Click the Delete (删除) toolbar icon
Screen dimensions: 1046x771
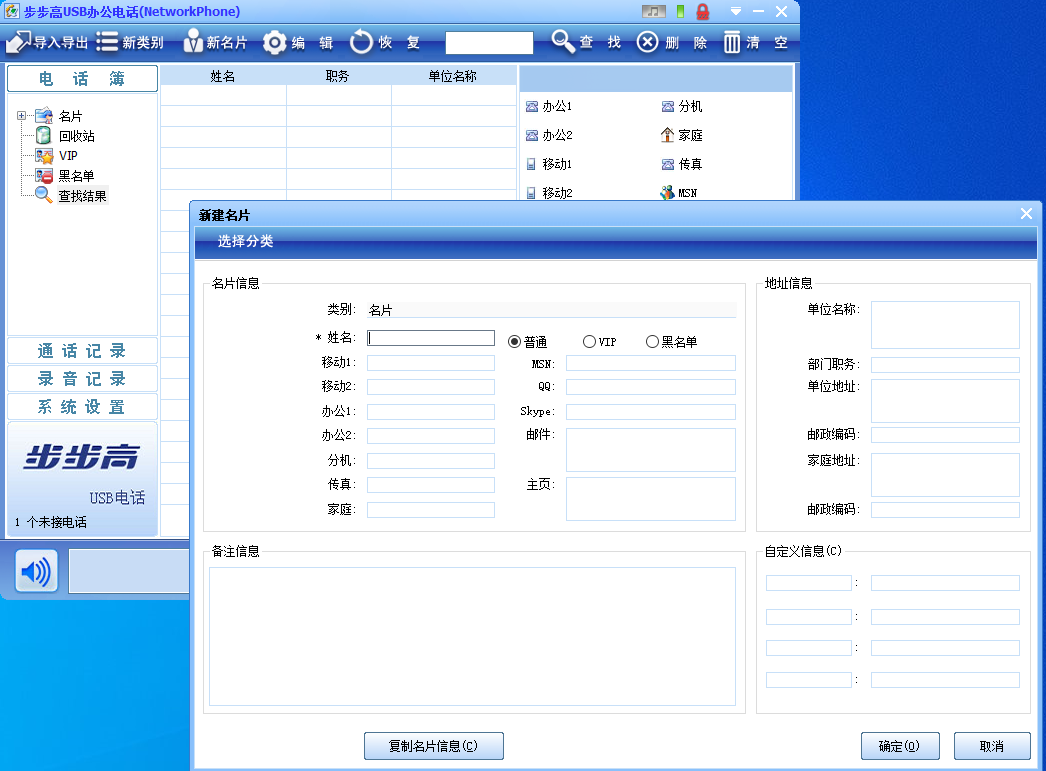coord(648,42)
